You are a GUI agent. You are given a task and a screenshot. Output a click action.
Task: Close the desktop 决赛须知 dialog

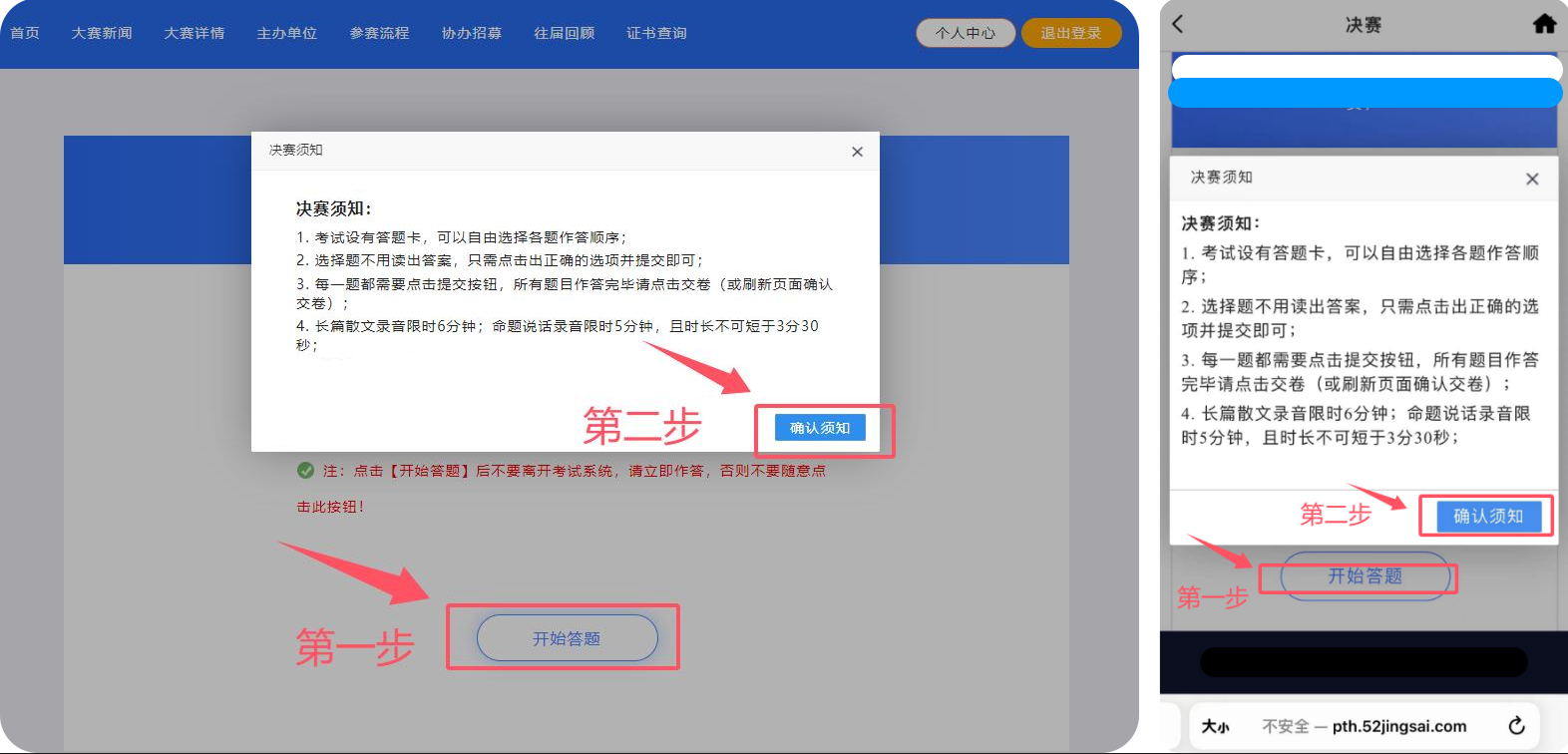pyautogui.click(x=857, y=152)
